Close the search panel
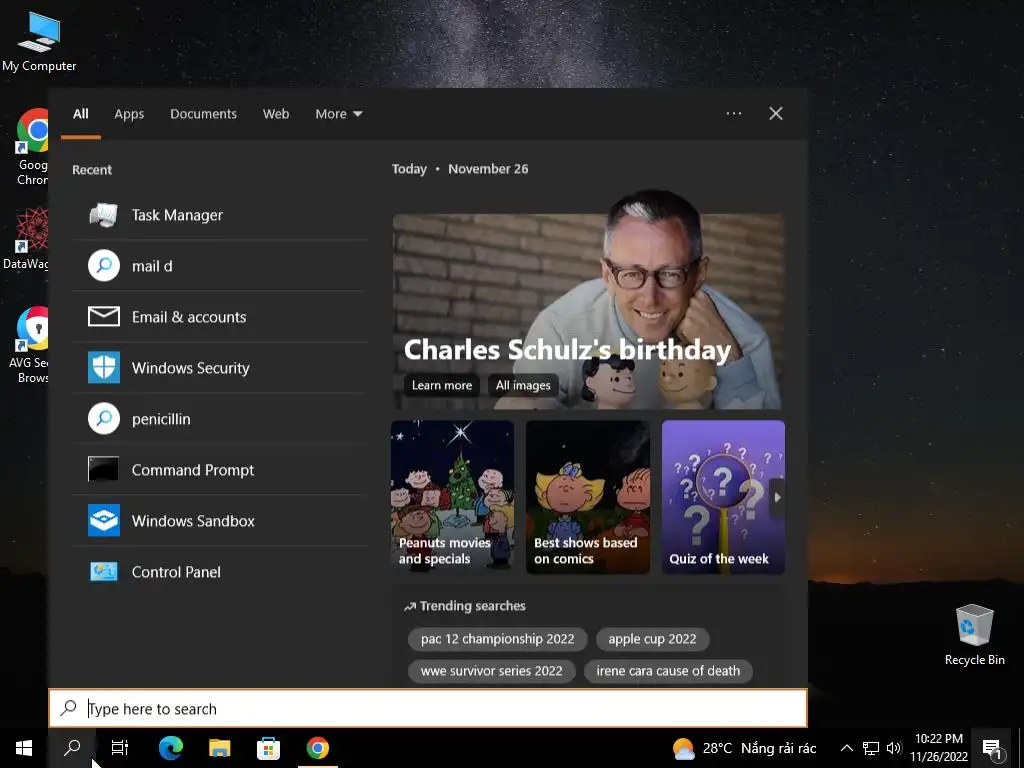1024x768 pixels. [x=776, y=114]
